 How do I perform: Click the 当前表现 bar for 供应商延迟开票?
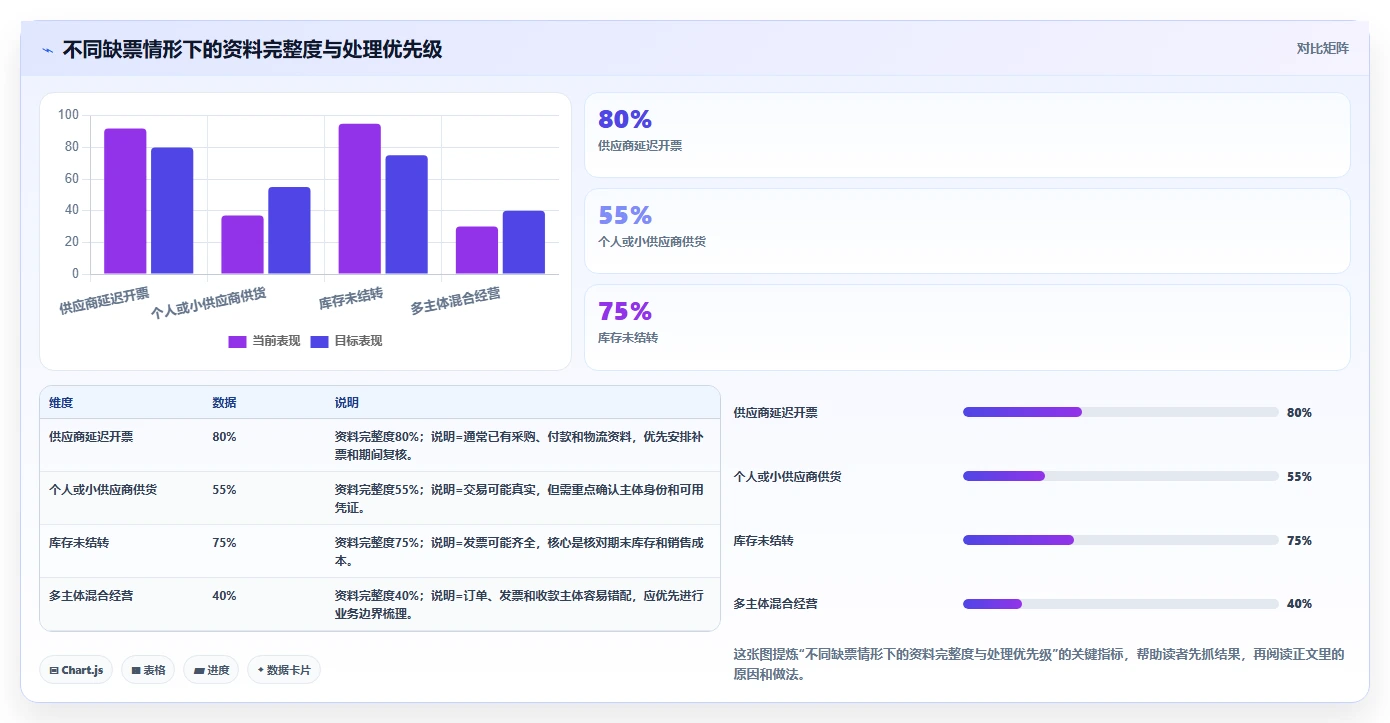click(125, 201)
